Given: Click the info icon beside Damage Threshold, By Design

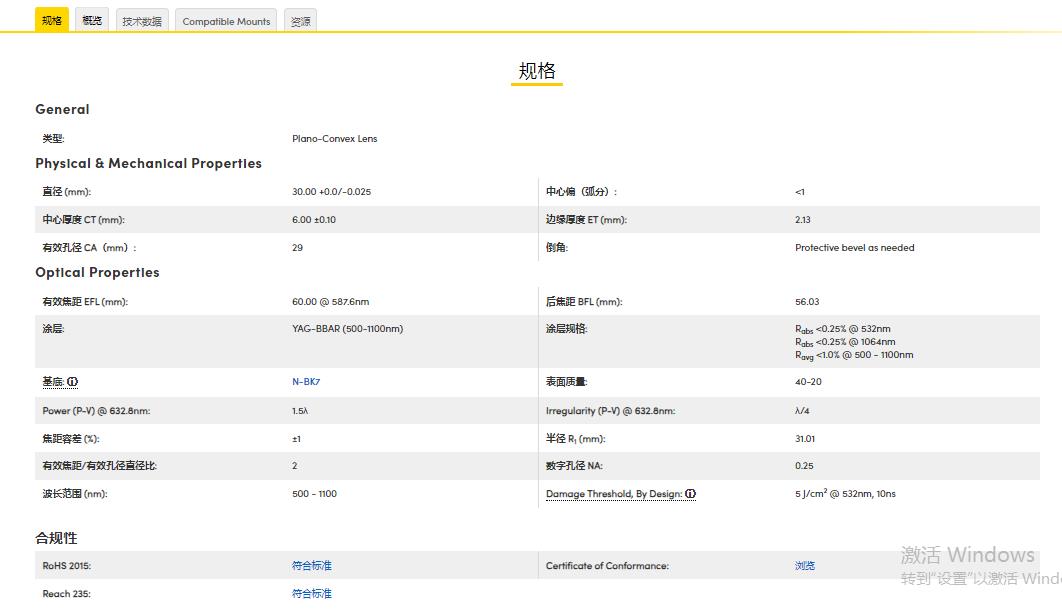Looking at the screenshot, I should [692, 493].
